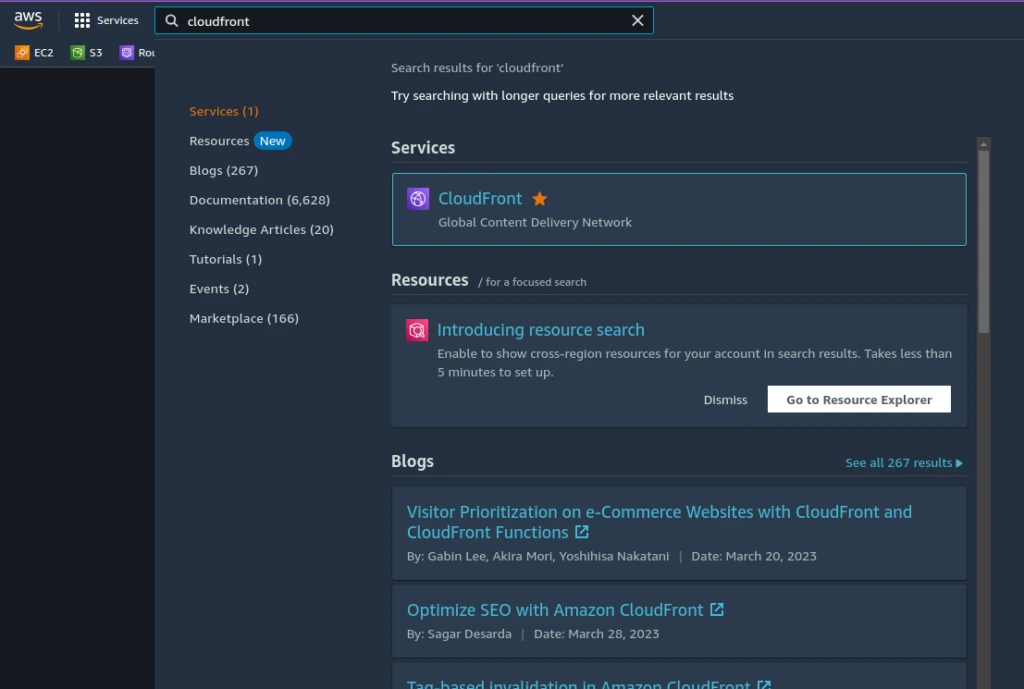Screen dimensions: 1024x689
Task: Open Optimize SEO with Amazon CloudFront blog
Action: 554,610
